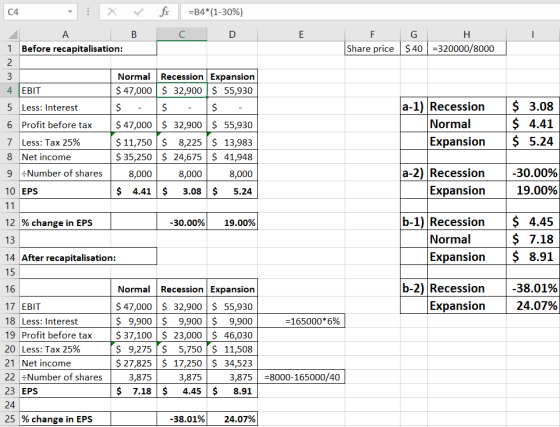
Task: Select row 4 header
Action: pos(10,90)
